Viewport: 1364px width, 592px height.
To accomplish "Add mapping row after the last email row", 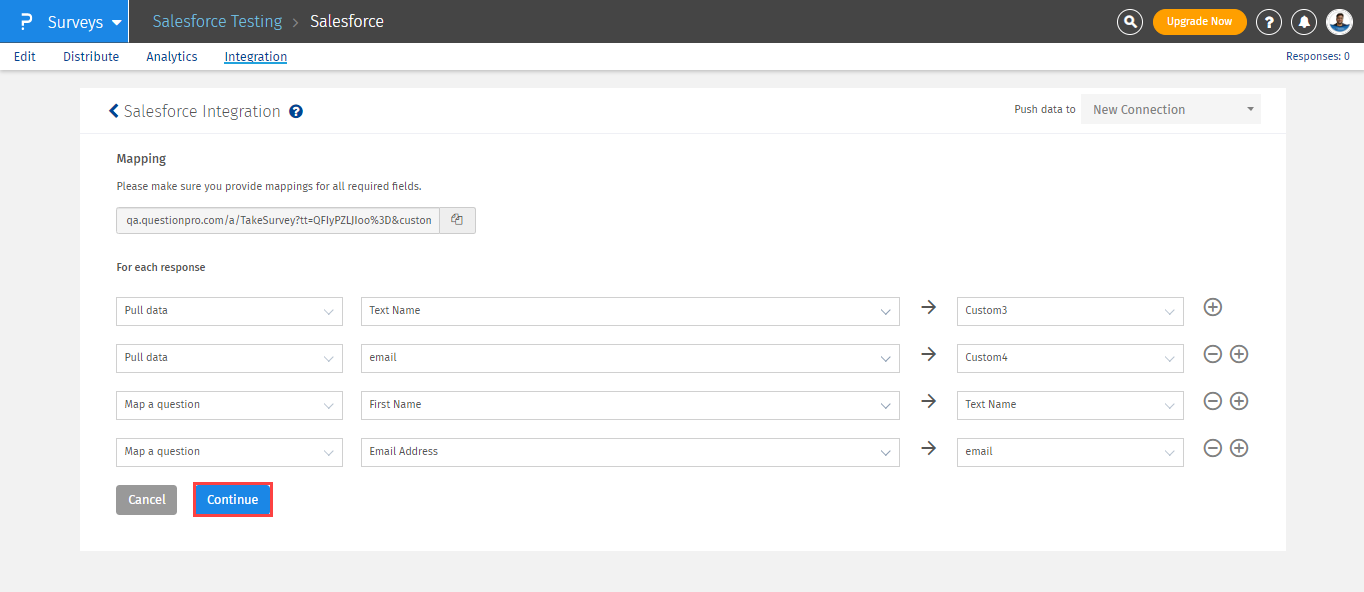I will click(1239, 448).
